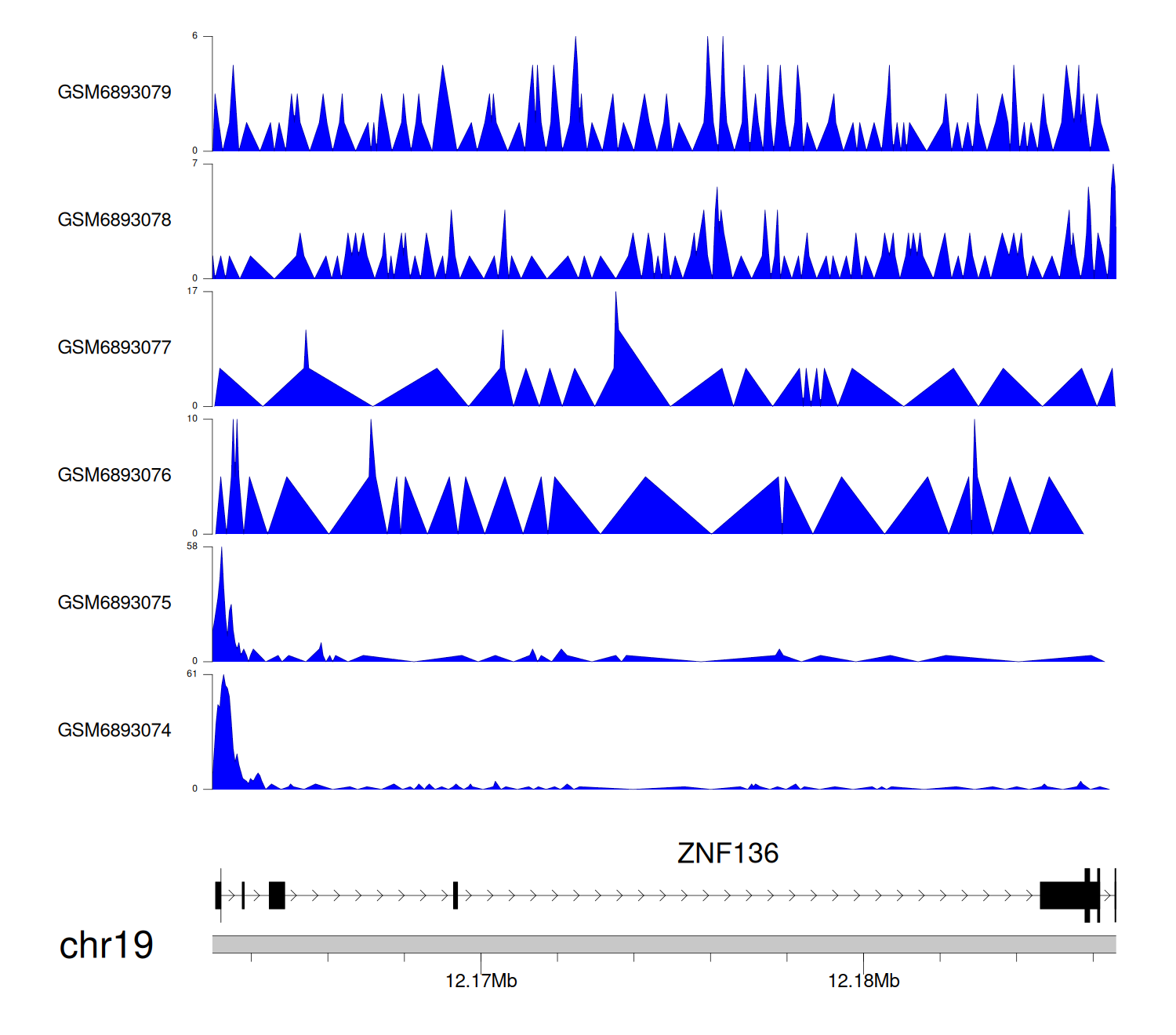Click the y-axis maximum value 17

(192, 292)
